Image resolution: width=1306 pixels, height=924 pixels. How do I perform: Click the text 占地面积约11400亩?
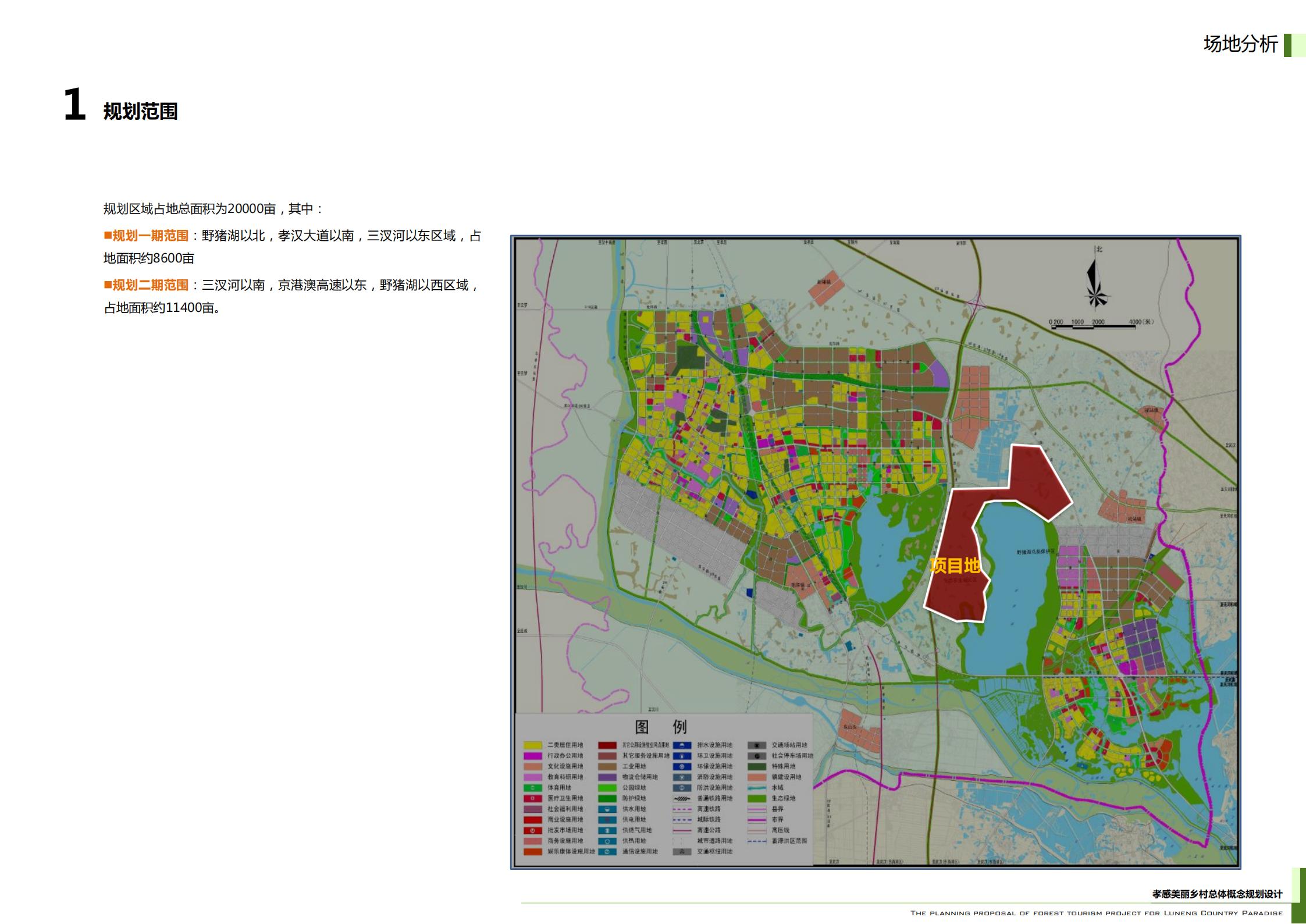pyautogui.click(x=162, y=308)
